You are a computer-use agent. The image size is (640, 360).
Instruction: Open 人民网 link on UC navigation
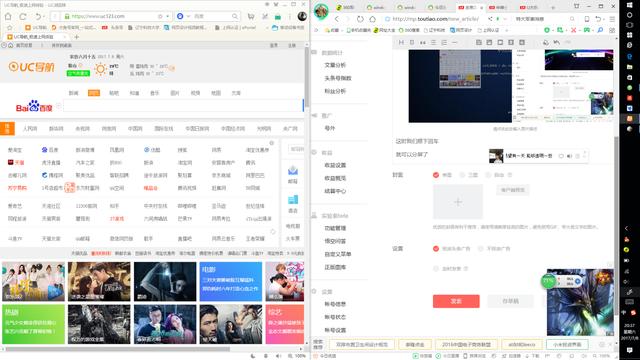(30, 129)
